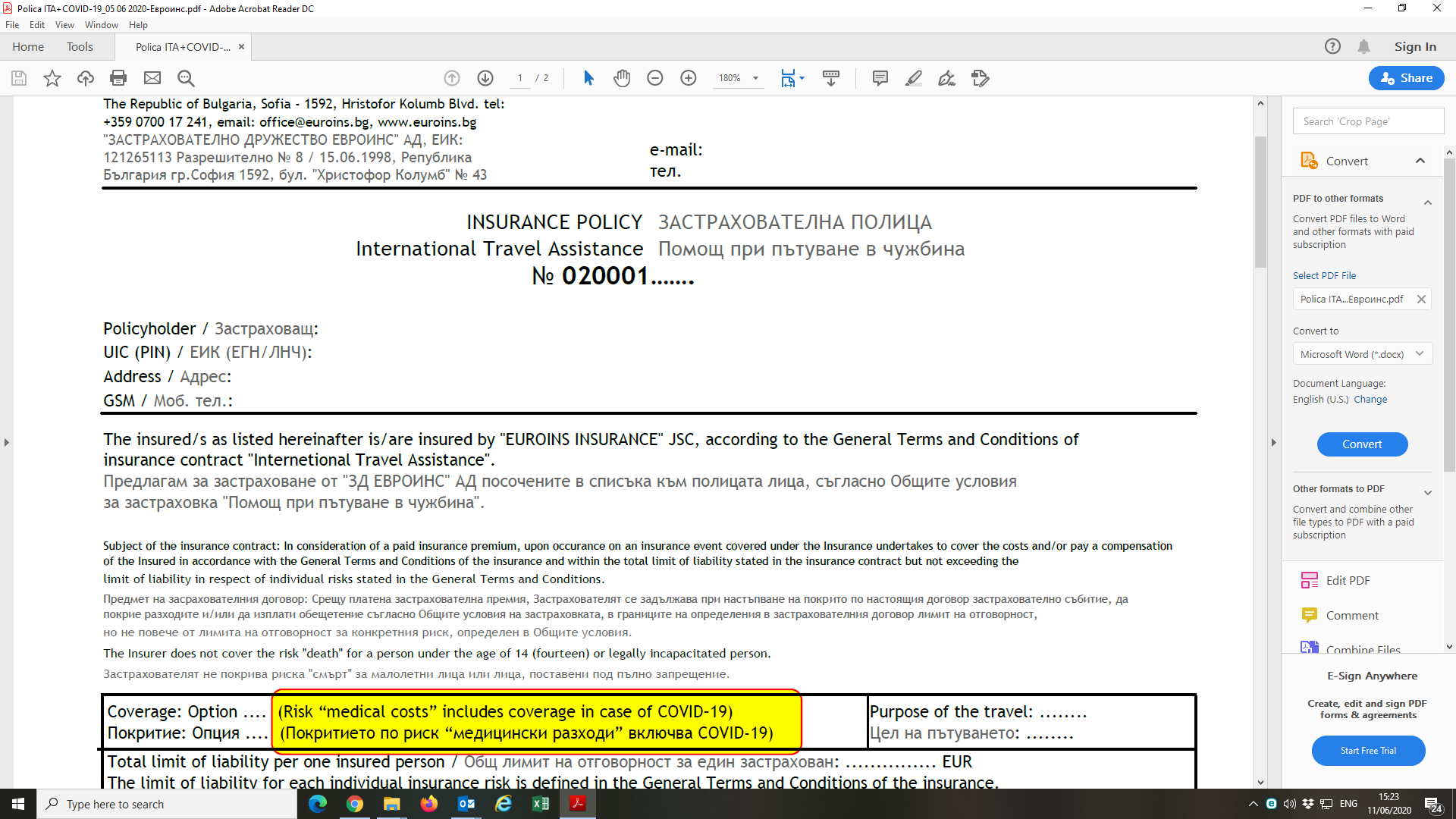Viewport: 1456px width, 819px height.
Task: Go to next page arrow
Action: pos(485,78)
